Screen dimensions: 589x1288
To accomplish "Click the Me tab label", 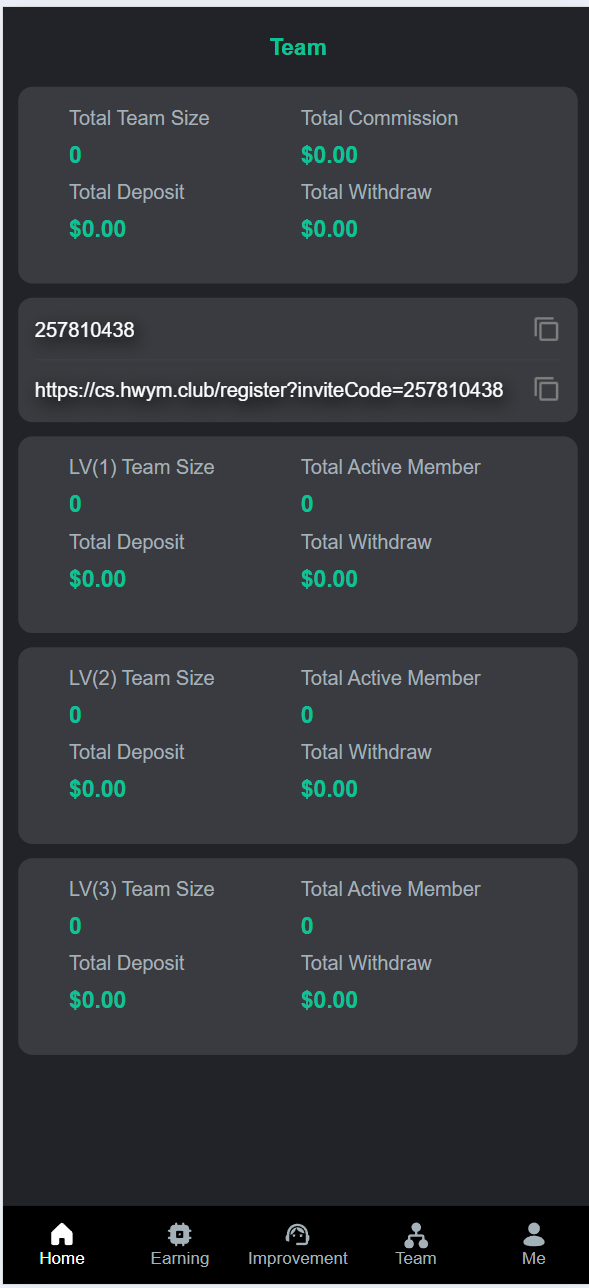I will (x=534, y=1258).
